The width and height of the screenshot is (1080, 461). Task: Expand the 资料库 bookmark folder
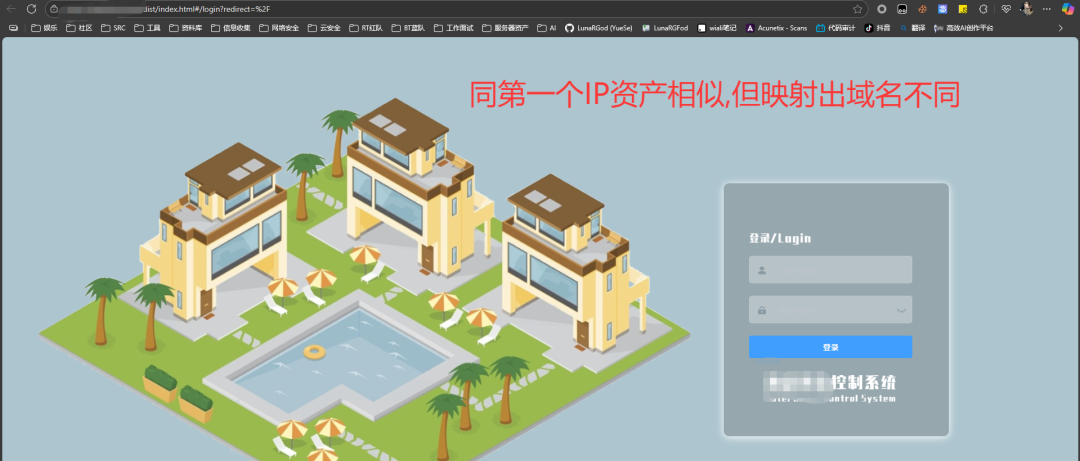coord(186,28)
